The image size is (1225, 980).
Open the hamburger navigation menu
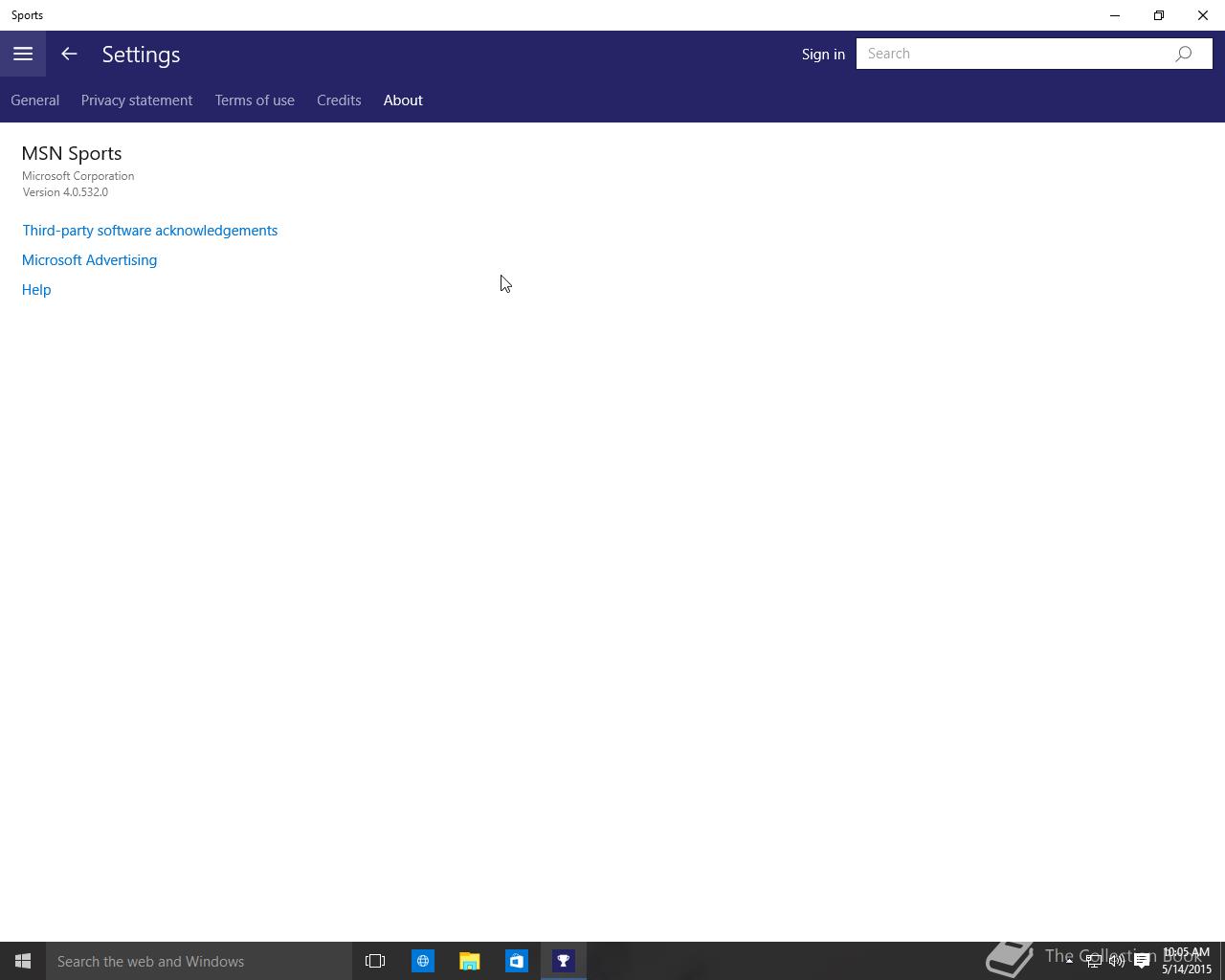tap(23, 54)
